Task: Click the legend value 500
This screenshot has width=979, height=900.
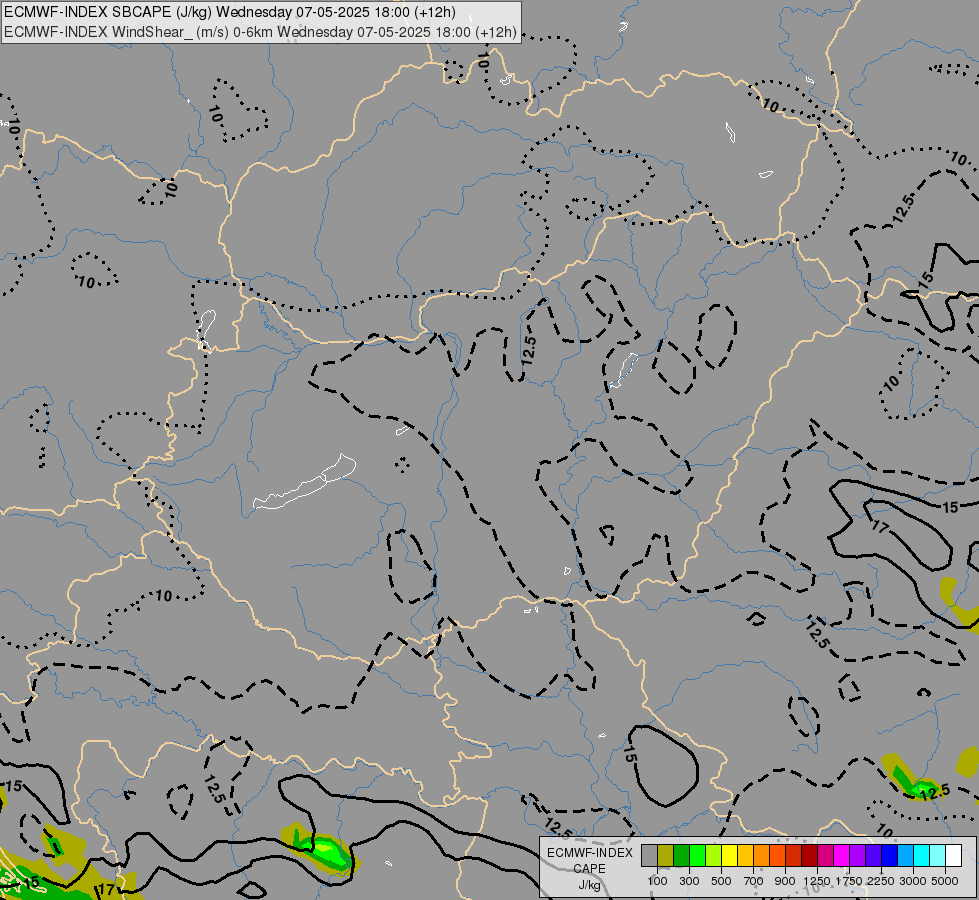Action: pos(721,881)
